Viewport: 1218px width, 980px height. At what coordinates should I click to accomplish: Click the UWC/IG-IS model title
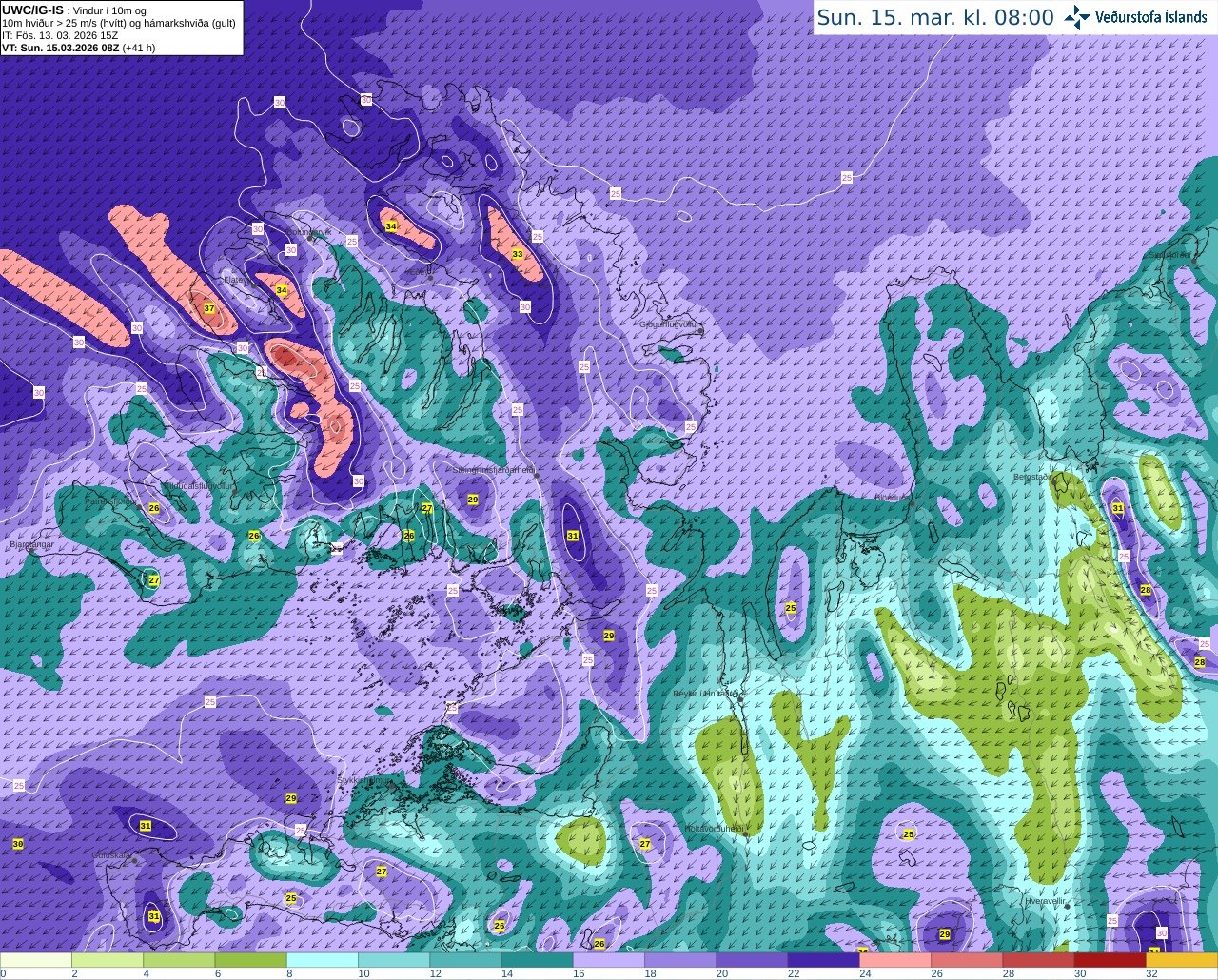pos(32,10)
